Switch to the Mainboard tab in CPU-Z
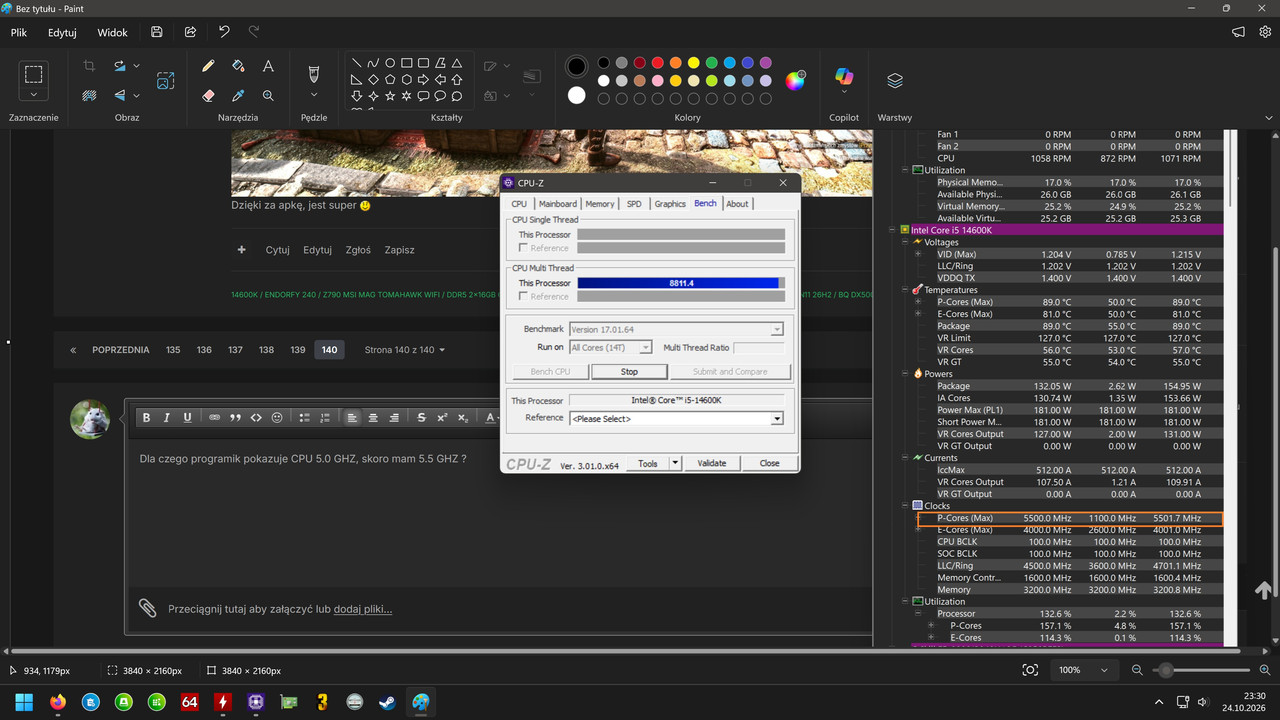The height and width of the screenshot is (720, 1280). pos(558,204)
